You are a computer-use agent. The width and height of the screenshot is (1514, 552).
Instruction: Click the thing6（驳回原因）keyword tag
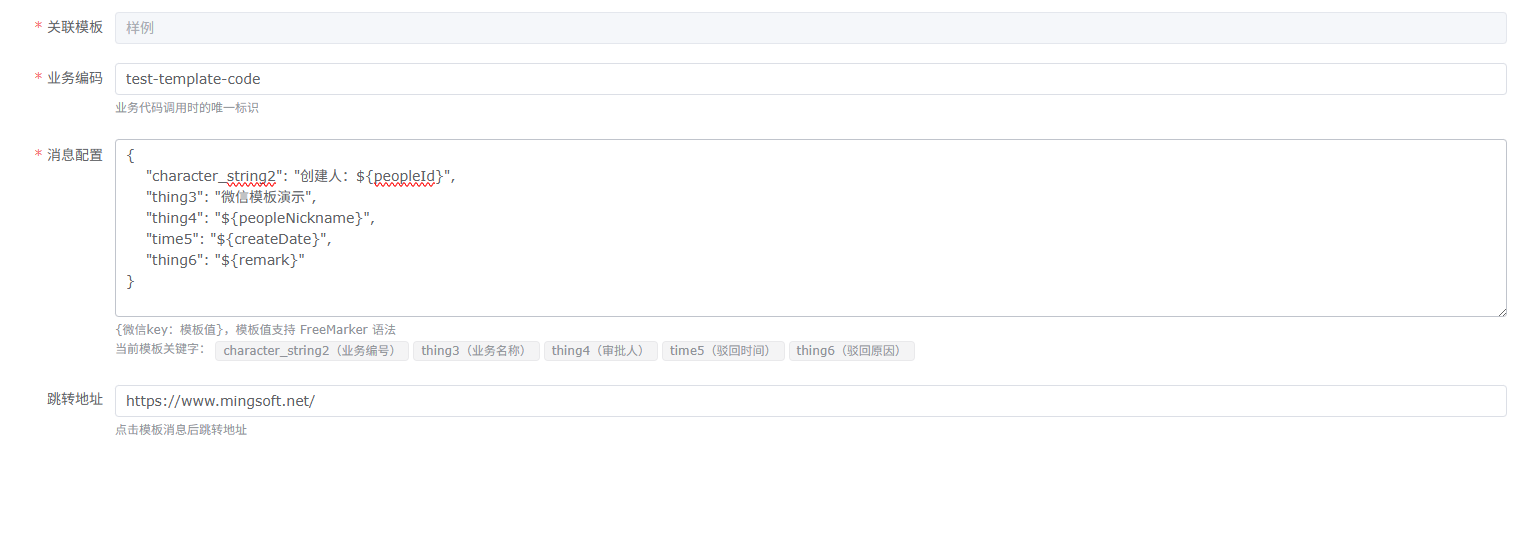coord(852,351)
